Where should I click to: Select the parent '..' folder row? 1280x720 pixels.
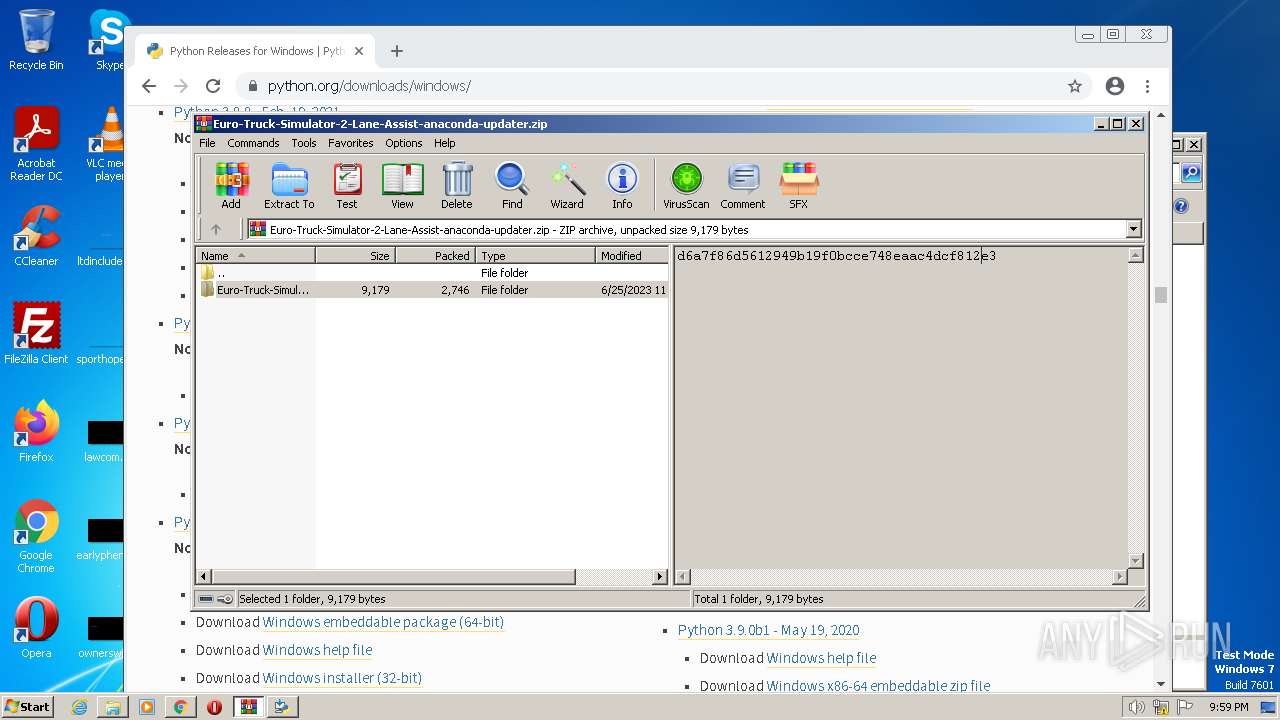click(432, 273)
